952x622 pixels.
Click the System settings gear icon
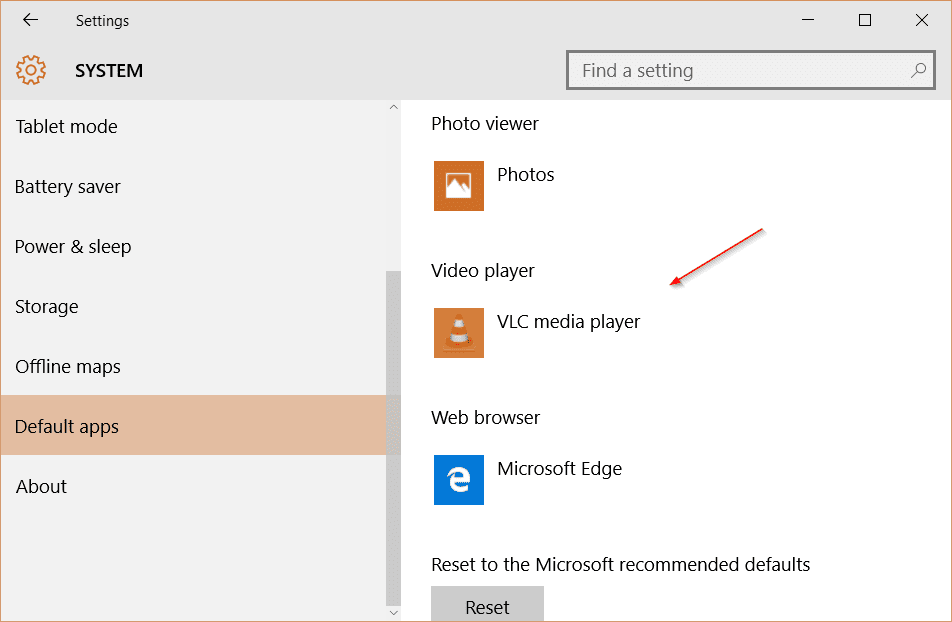(x=31, y=70)
